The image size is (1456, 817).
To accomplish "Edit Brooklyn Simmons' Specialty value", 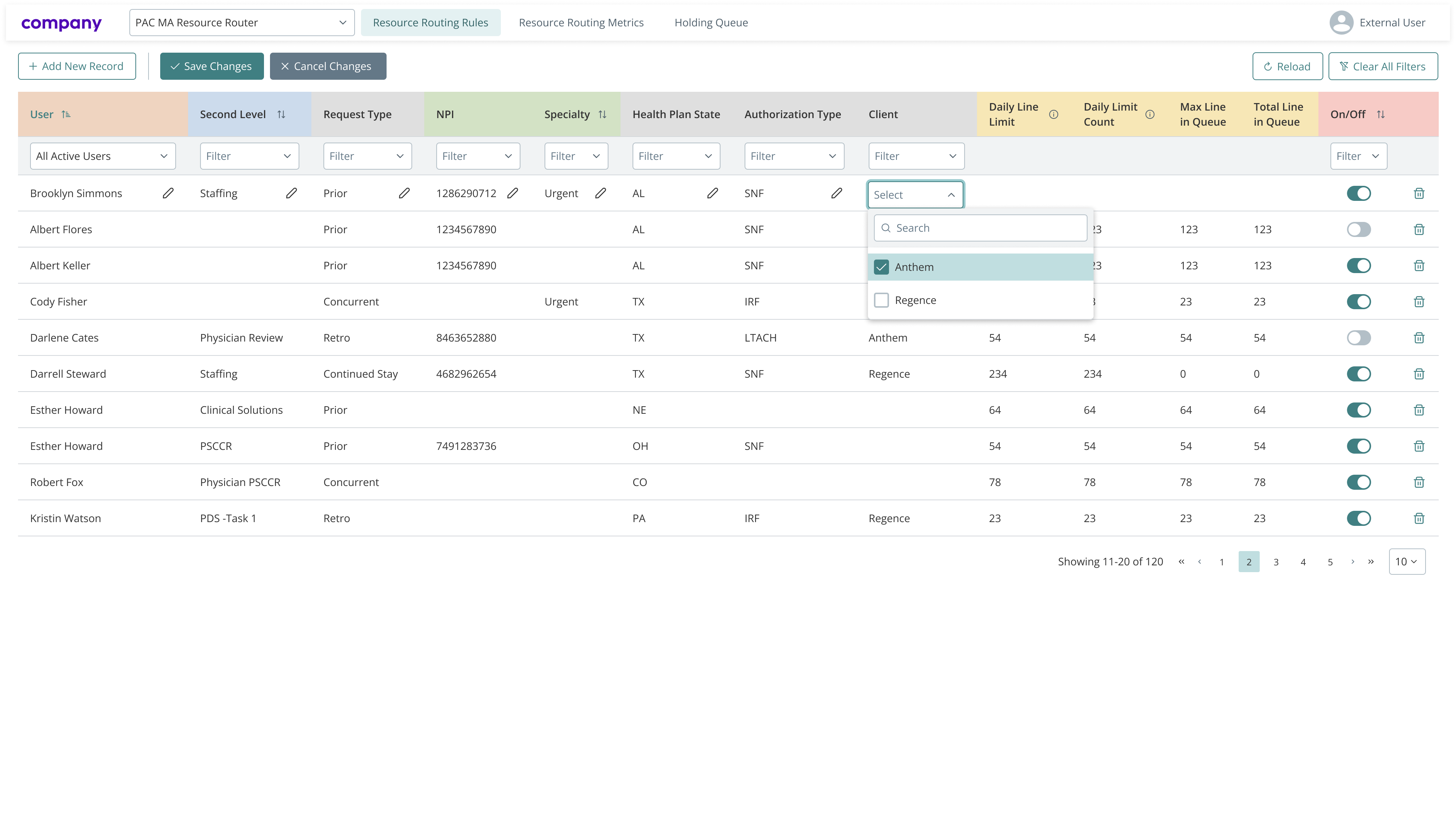I will [x=600, y=193].
